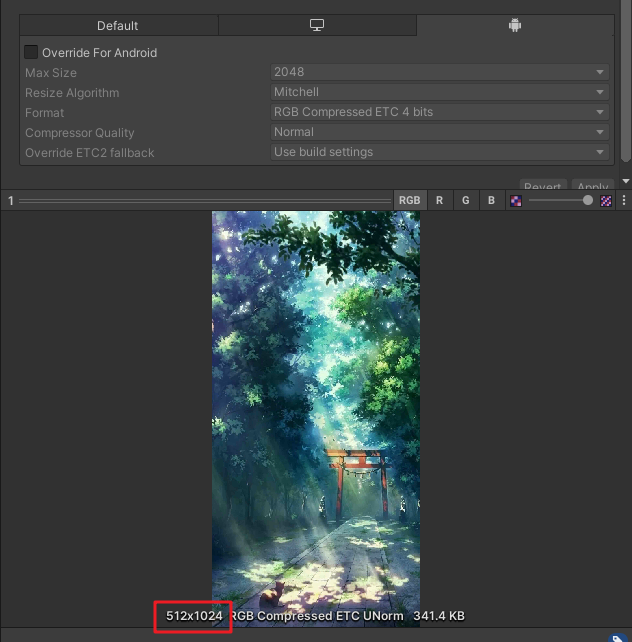Click the Revert button
Viewport: 632px width, 642px height.
tap(543, 185)
